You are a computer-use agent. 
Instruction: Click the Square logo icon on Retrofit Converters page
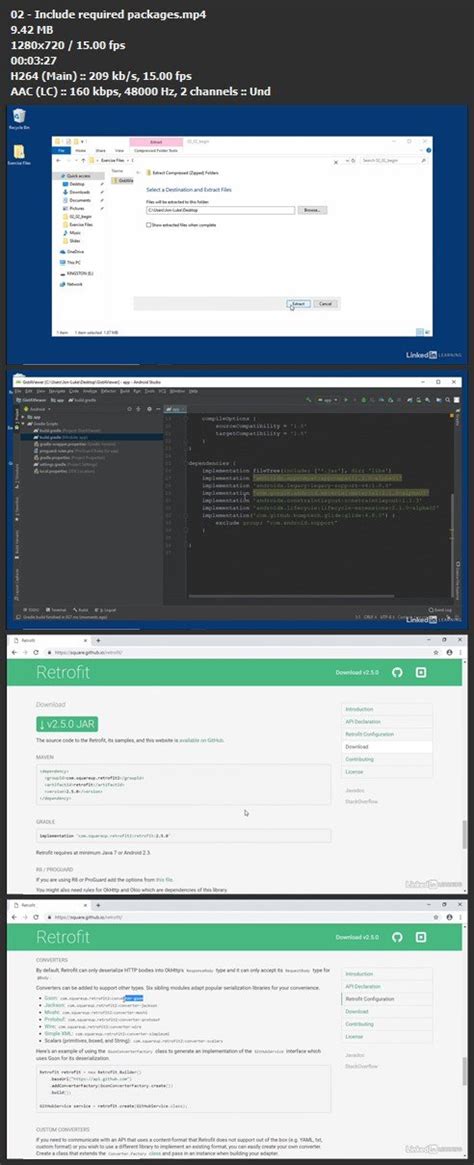click(421, 937)
